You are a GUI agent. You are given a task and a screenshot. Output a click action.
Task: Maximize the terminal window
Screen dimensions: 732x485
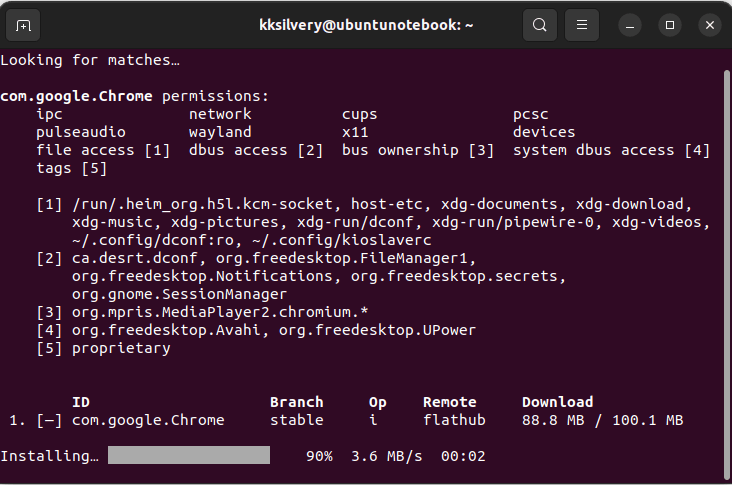(670, 25)
